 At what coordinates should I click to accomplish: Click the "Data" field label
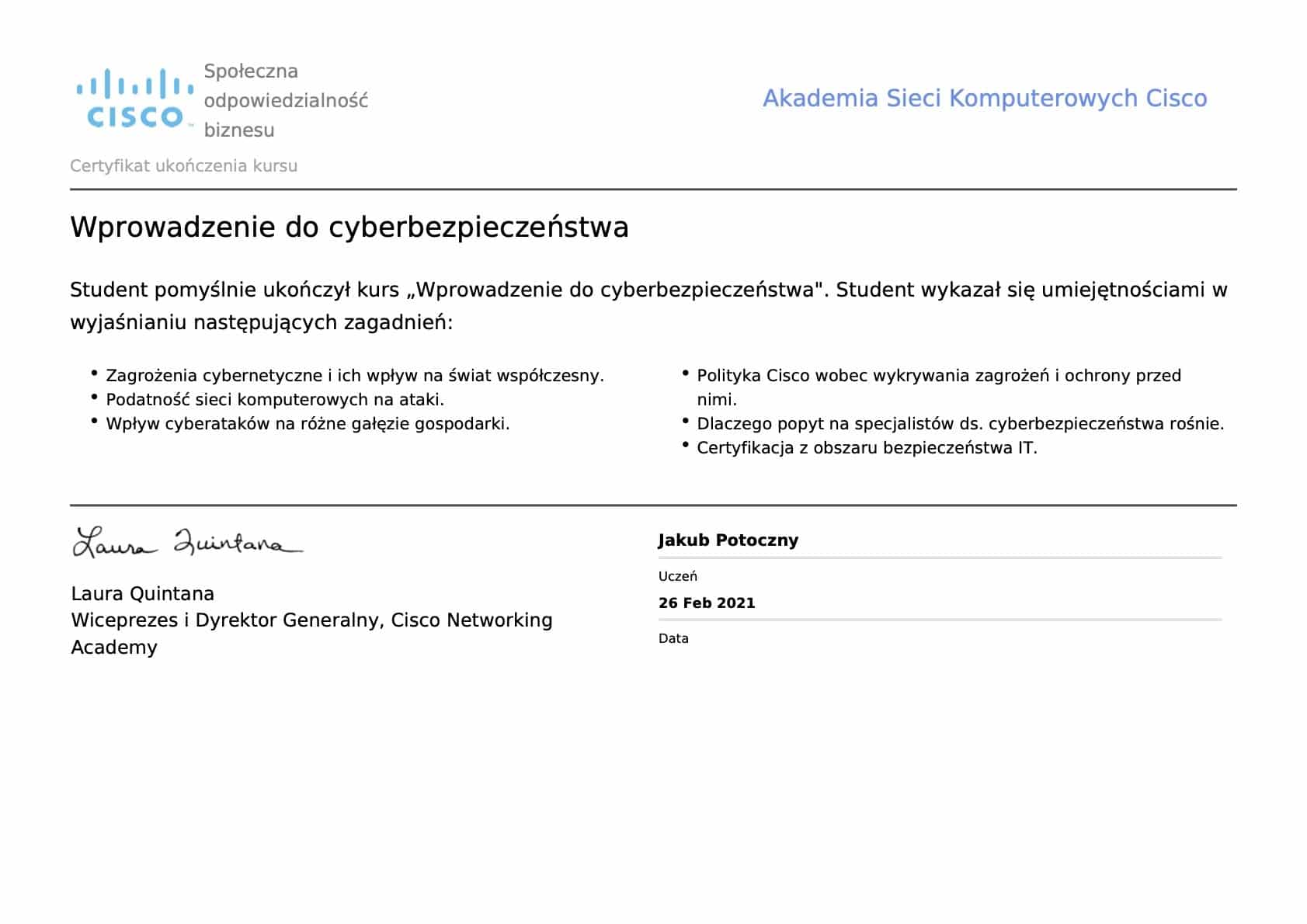[673, 638]
